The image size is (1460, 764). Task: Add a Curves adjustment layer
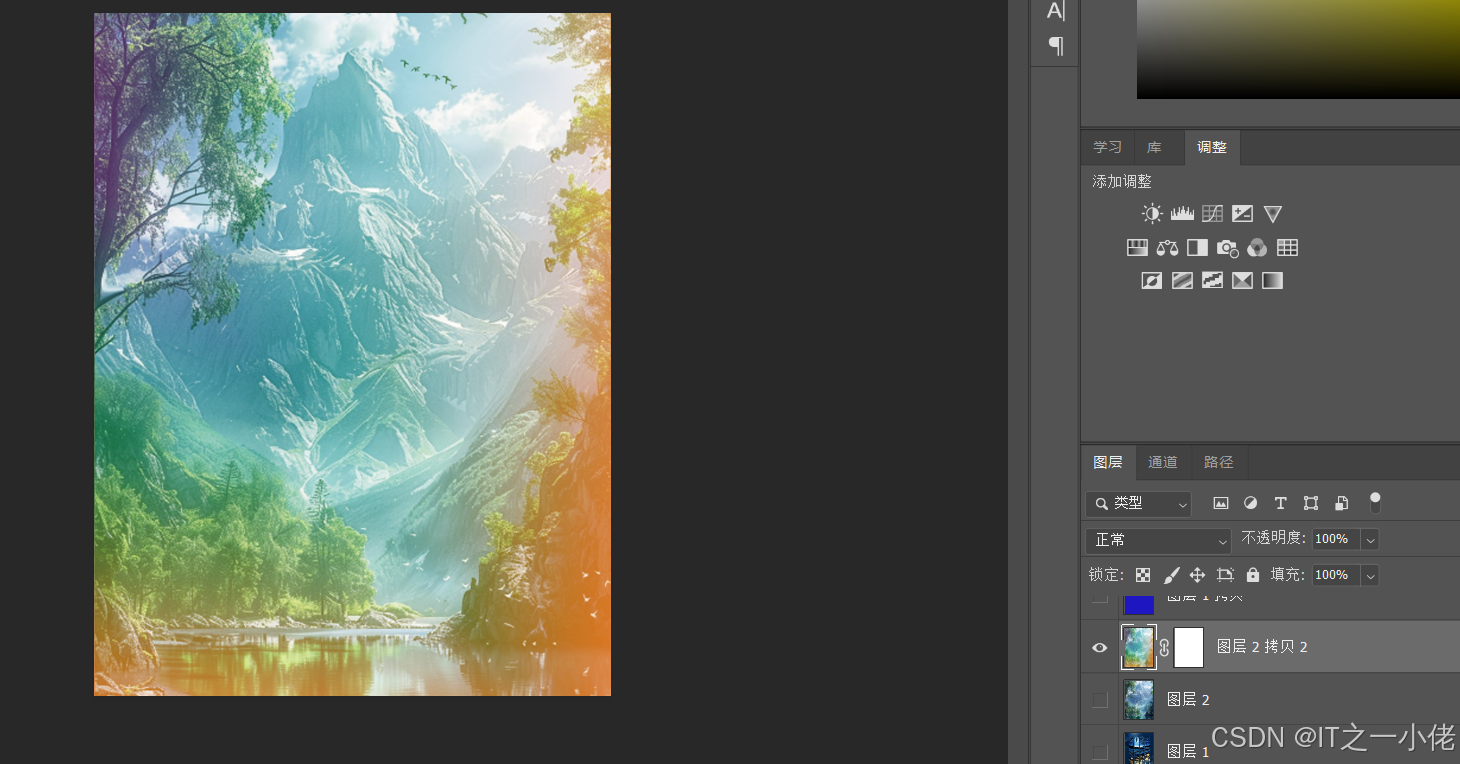pos(1212,214)
